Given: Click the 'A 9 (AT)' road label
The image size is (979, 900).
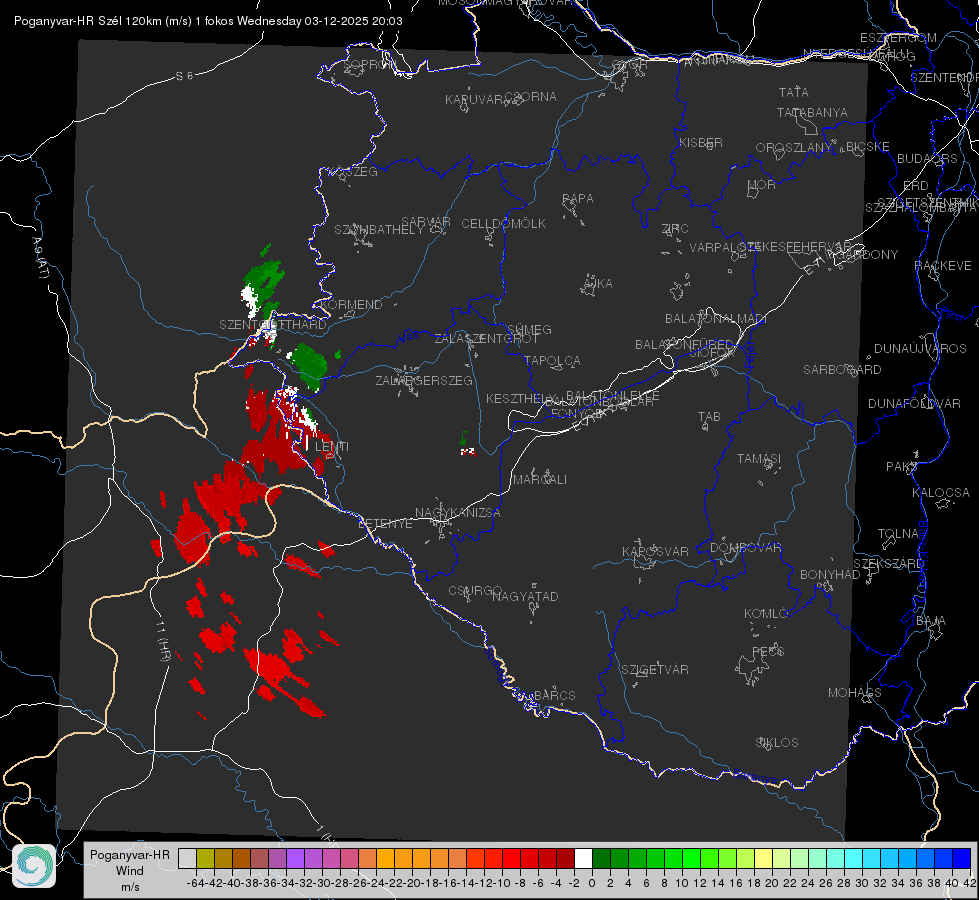Looking at the screenshot, I should point(41,257).
